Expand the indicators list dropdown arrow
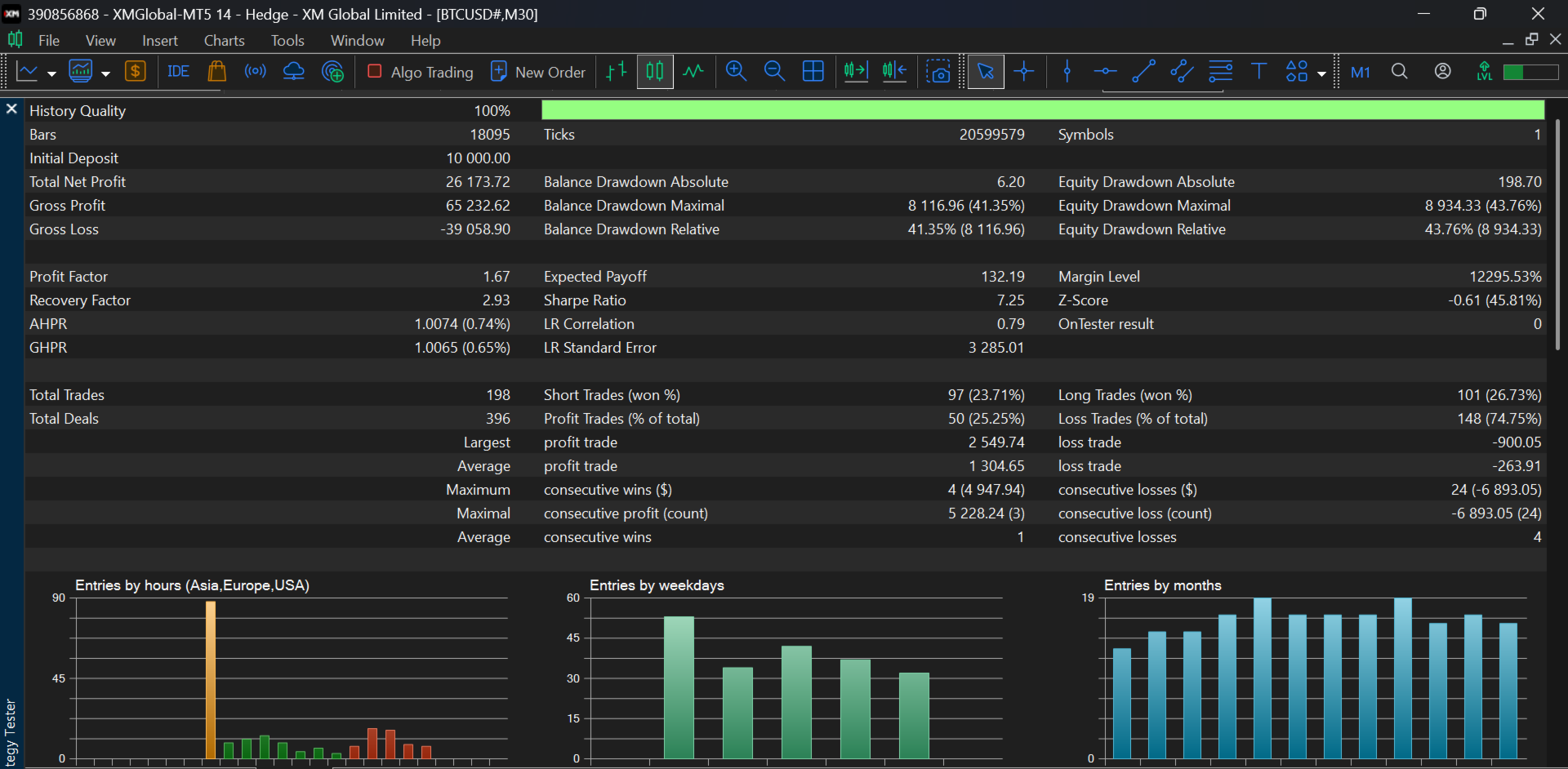The image size is (1568, 769). [x=105, y=73]
